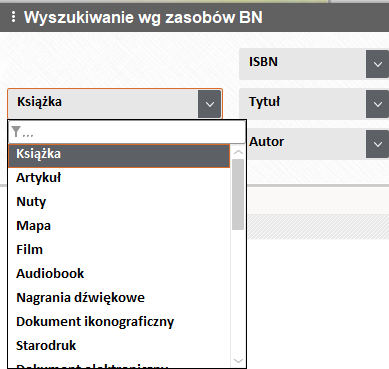Click the scrollbar down arrow in list

pyautogui.click(x=238, y=361)
